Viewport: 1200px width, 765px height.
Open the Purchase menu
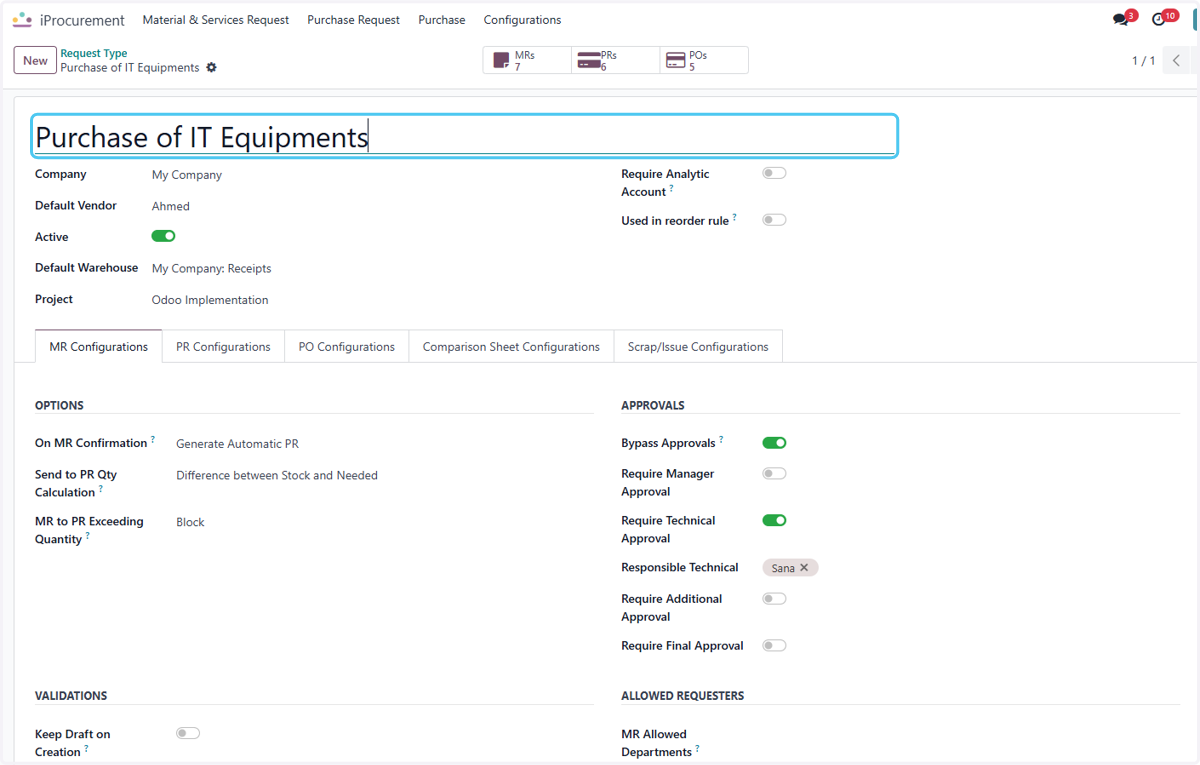(442, 20)
